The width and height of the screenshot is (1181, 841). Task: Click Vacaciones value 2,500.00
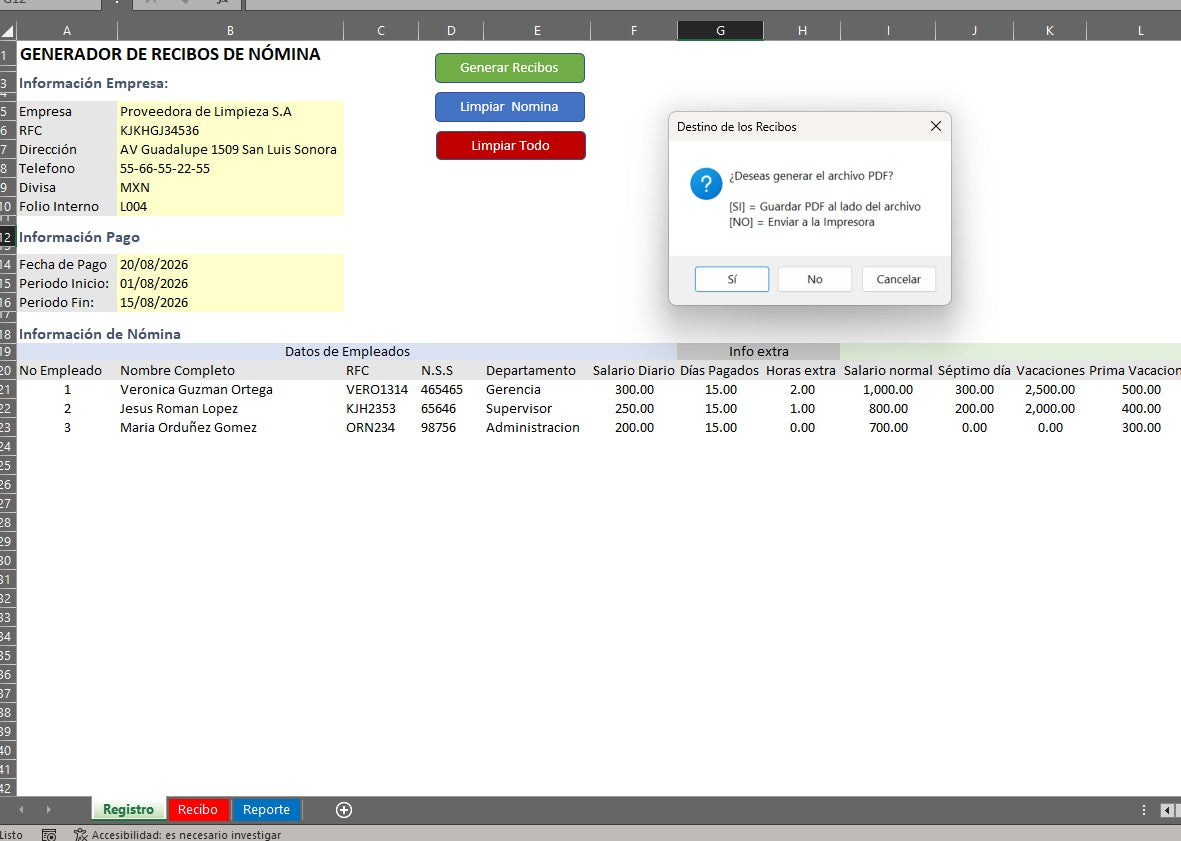[x=1050, y=389]
